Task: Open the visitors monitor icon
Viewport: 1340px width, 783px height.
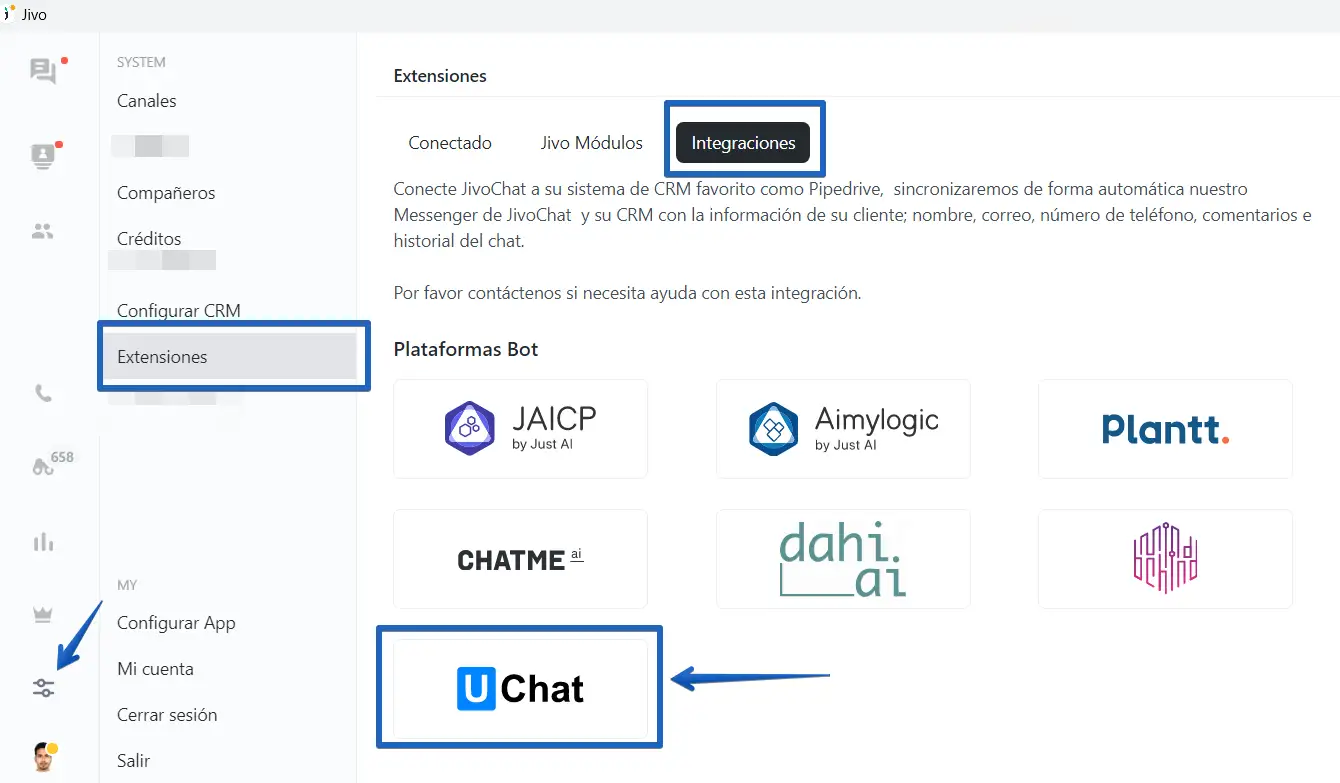Action: 43,156
